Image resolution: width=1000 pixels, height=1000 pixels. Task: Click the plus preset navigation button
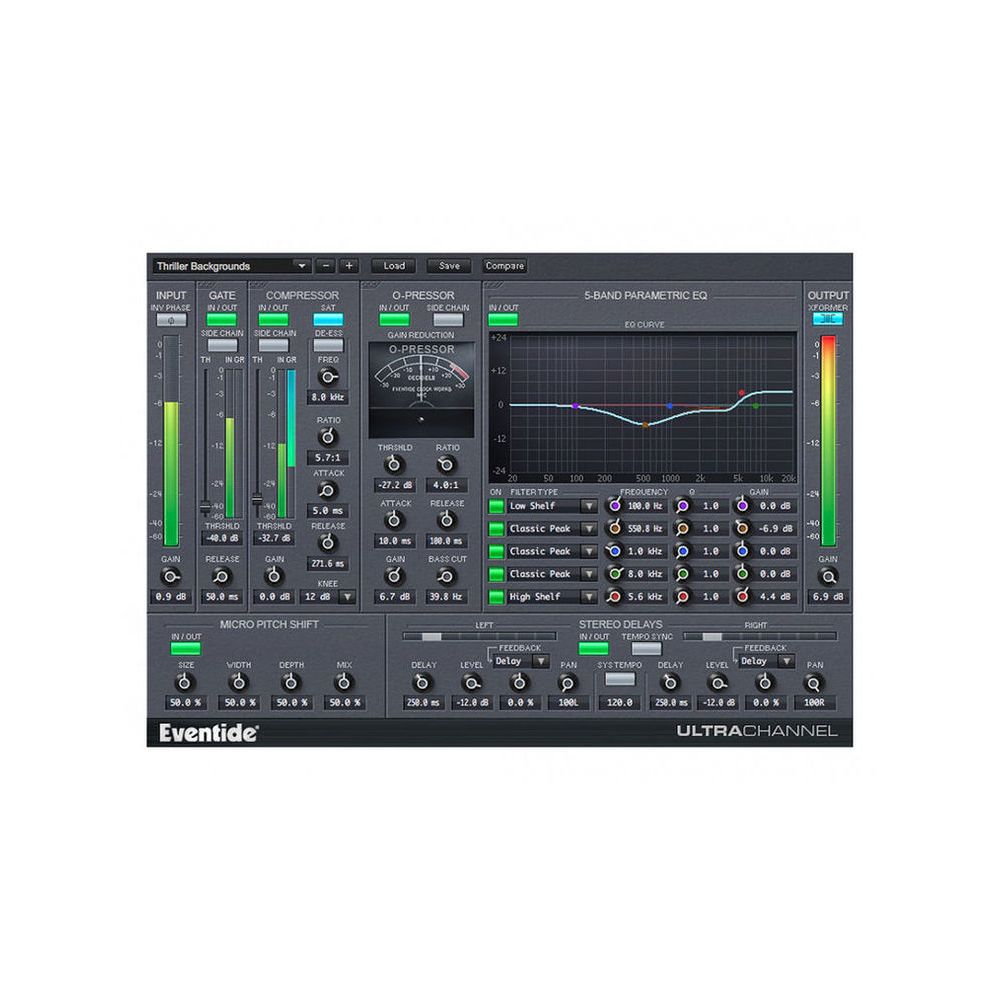[349, 266]
